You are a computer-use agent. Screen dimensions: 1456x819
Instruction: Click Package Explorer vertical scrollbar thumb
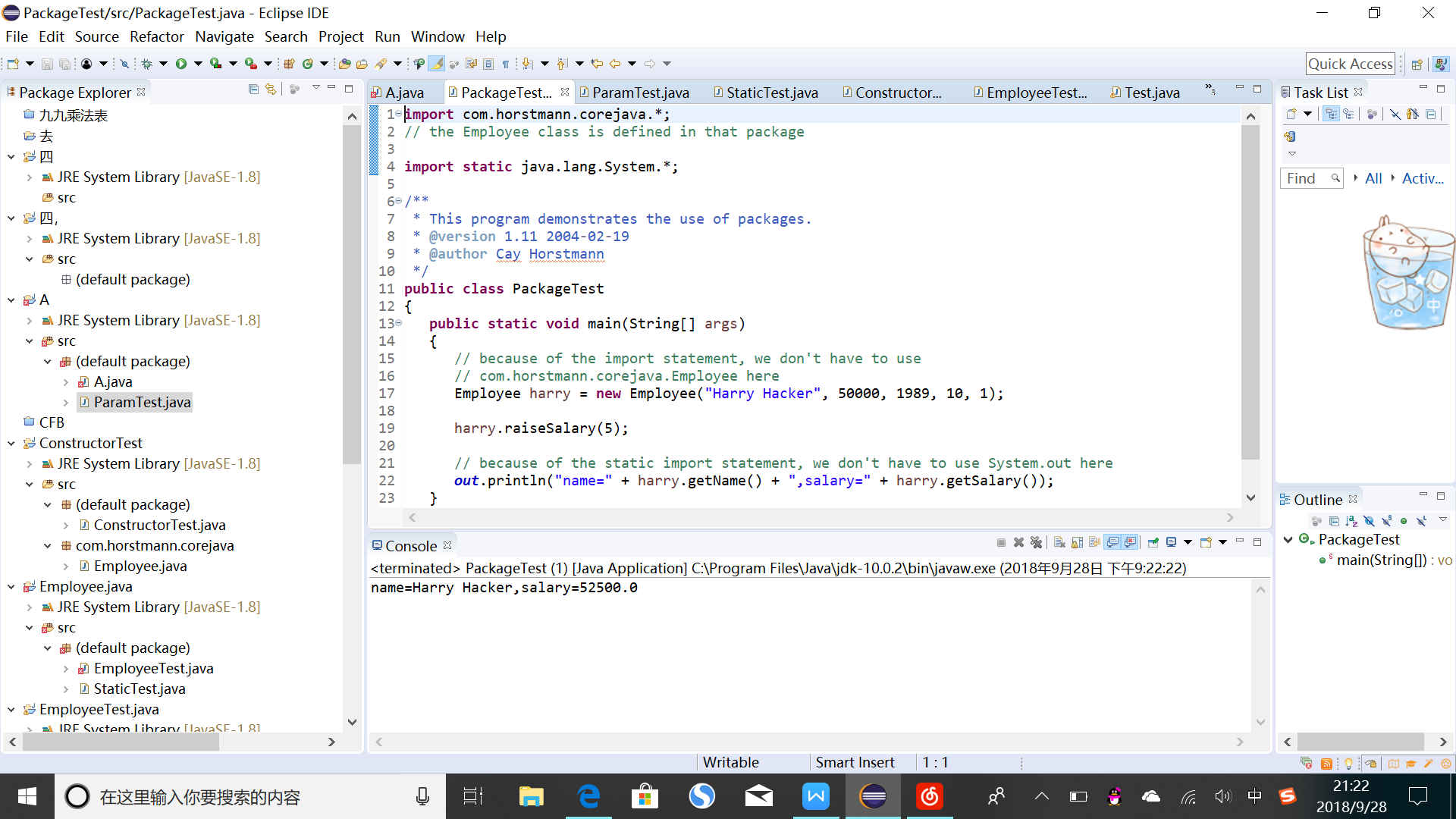(351, 294)
